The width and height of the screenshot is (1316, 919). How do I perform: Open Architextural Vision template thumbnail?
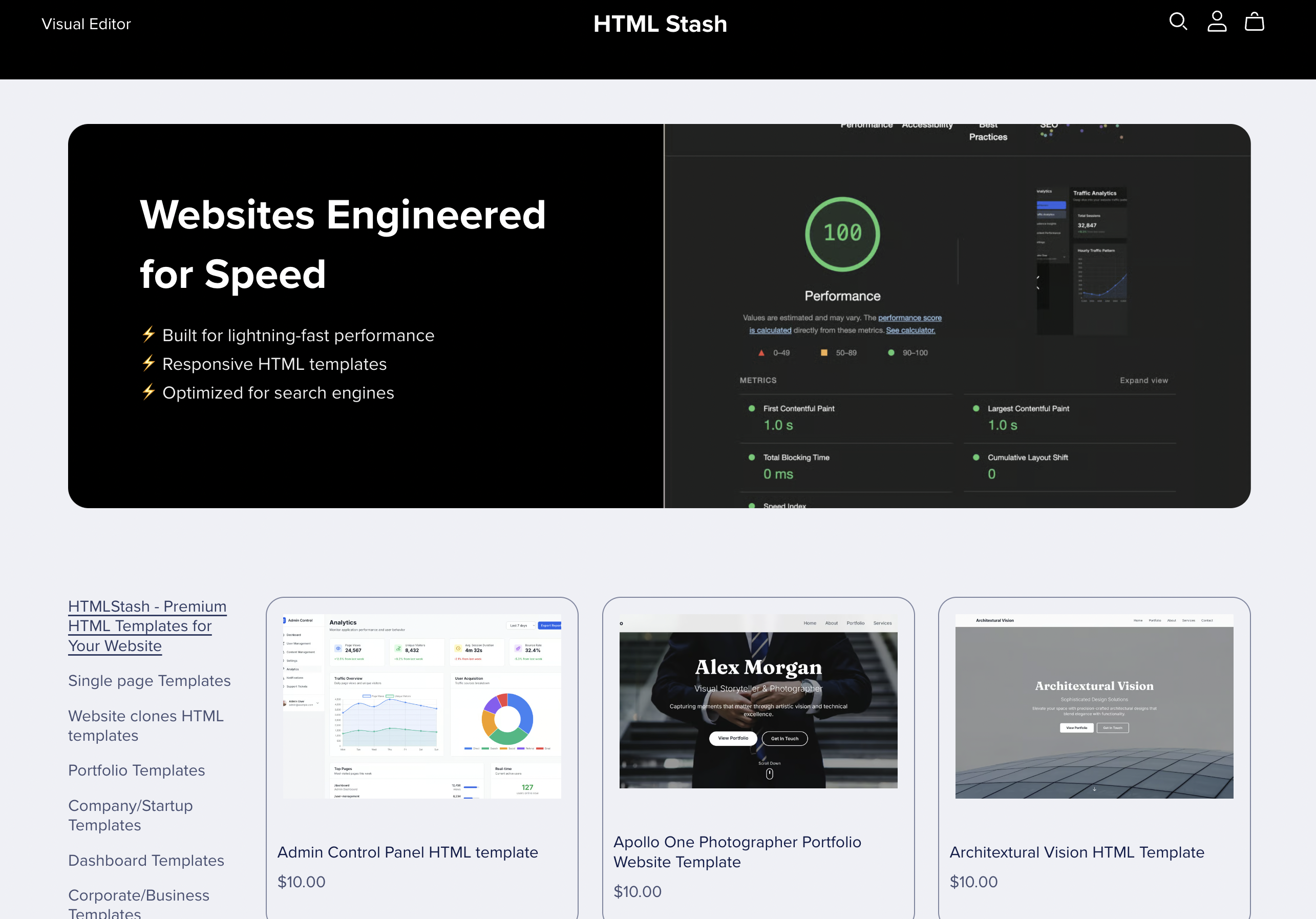tap(1094, 706)
